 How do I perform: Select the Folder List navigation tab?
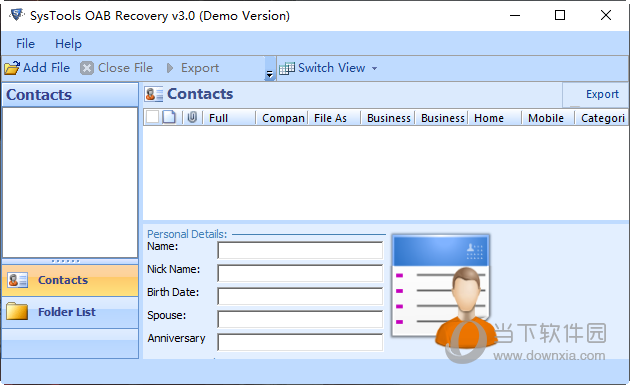pos(70,312)
